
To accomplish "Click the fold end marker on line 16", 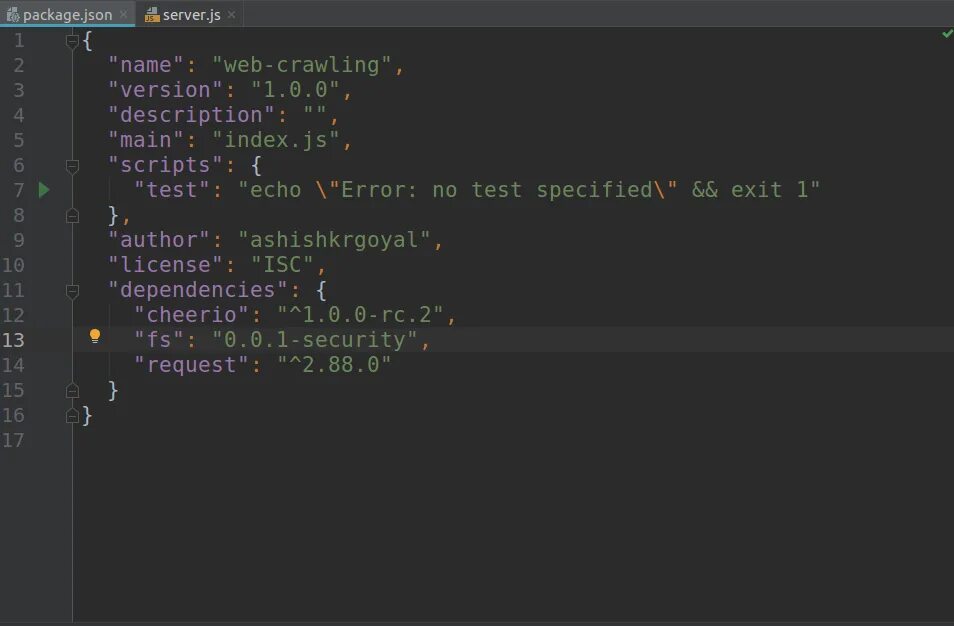I will (72, 416).
